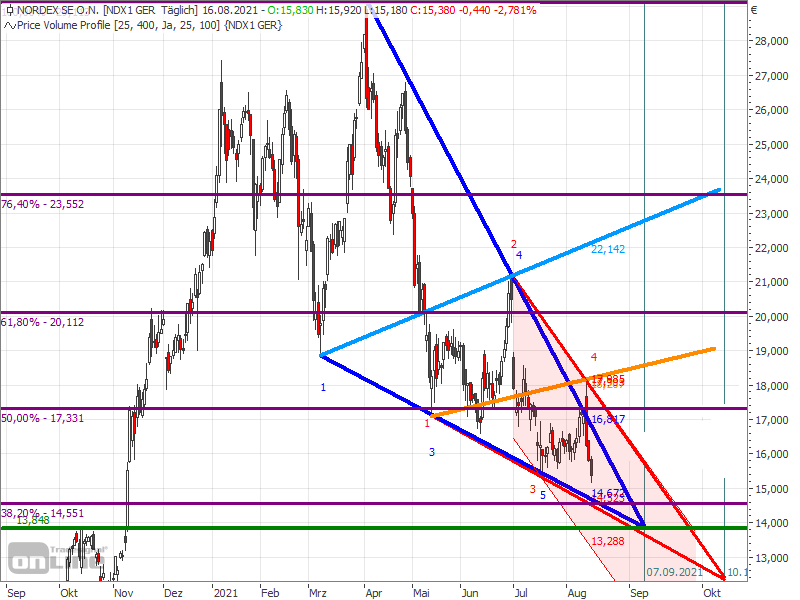800x600 pixels.
Task: Click the 07.09.2021 date marker label
Action: tap(674, 572)
